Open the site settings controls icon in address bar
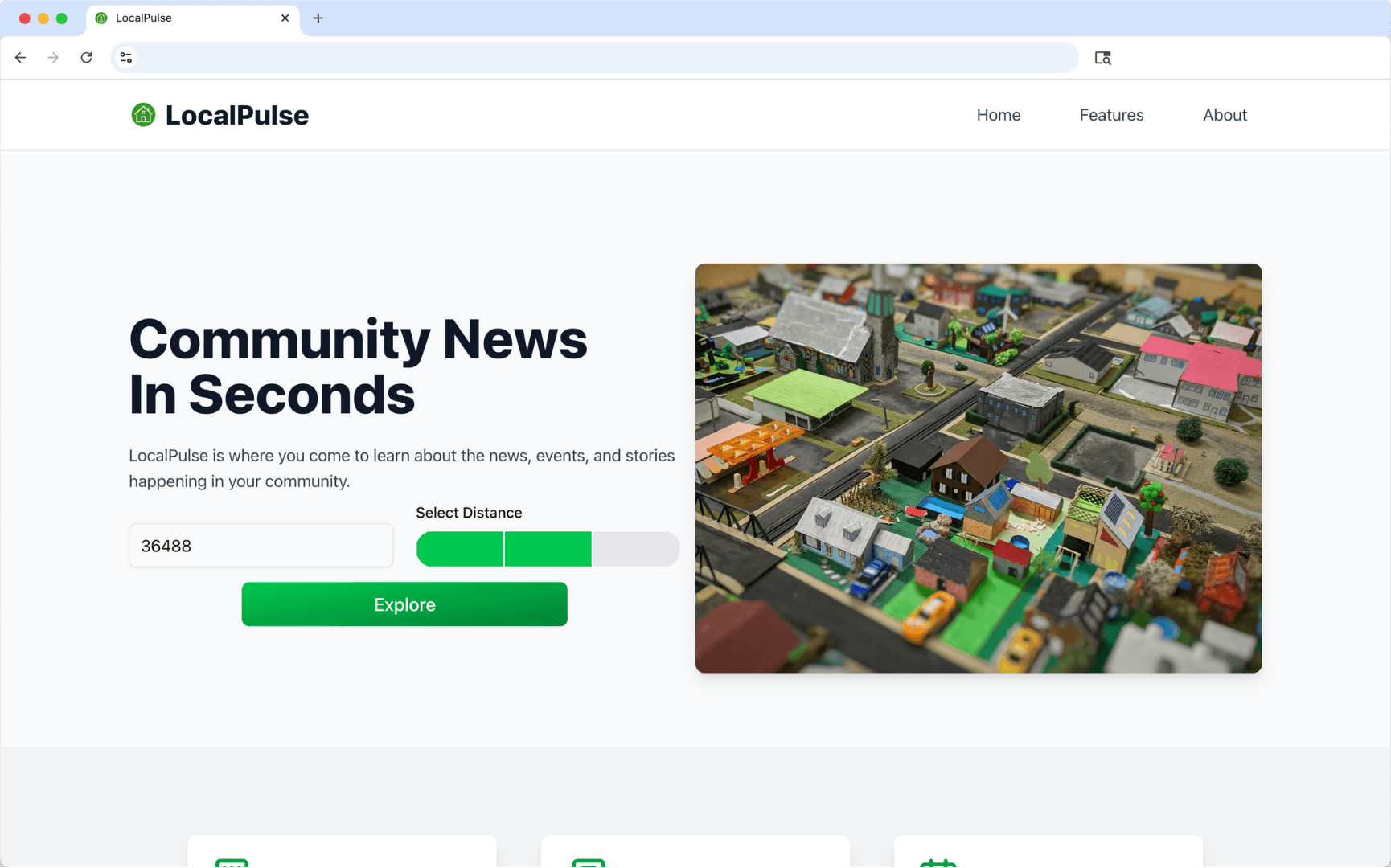Image resolution: width=1391 pixels, height=868 pixels. 125,57
